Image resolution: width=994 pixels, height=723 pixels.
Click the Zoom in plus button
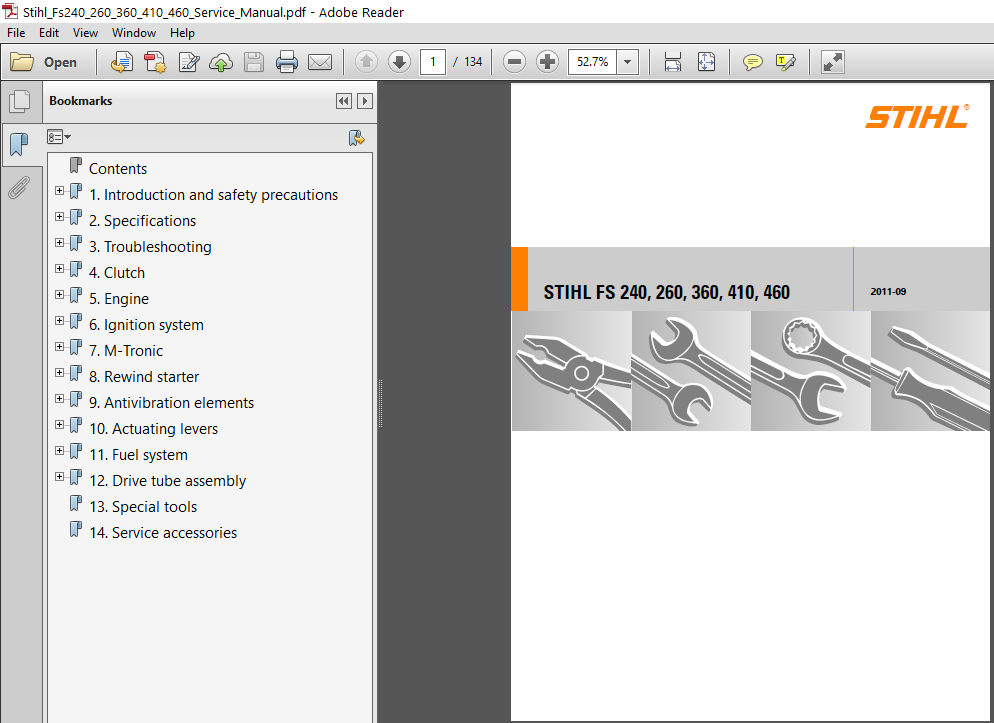(547, 61)
